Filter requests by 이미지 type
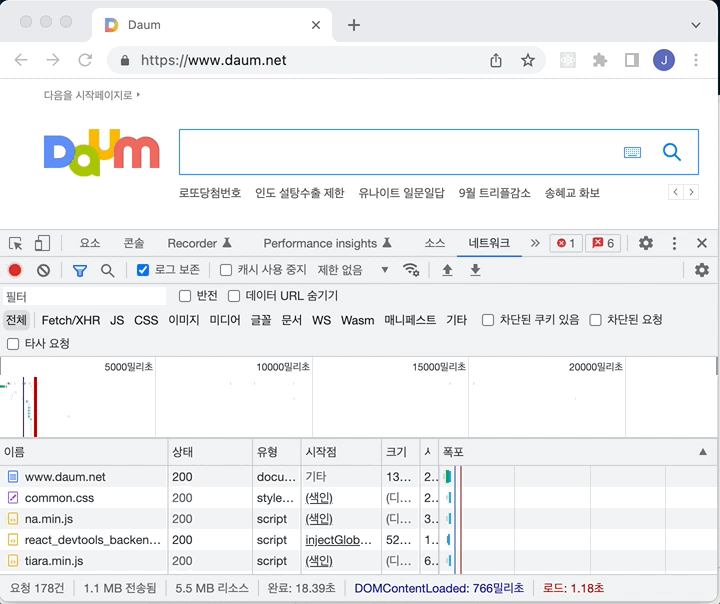The image size is (720, 604). [x=184, y=320]
